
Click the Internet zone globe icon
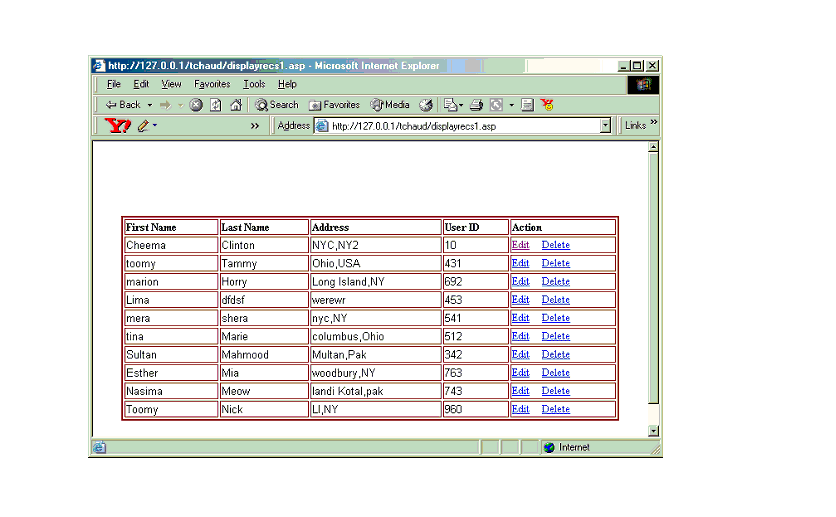tap(549, 448)
